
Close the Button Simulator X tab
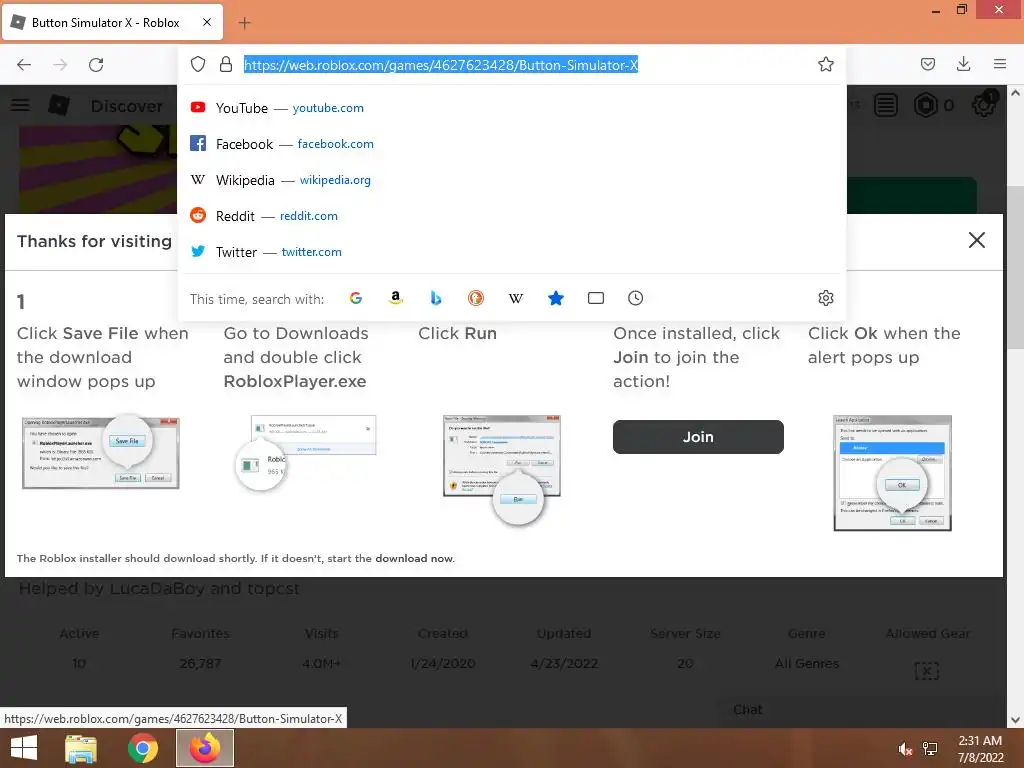coord(207,22)
